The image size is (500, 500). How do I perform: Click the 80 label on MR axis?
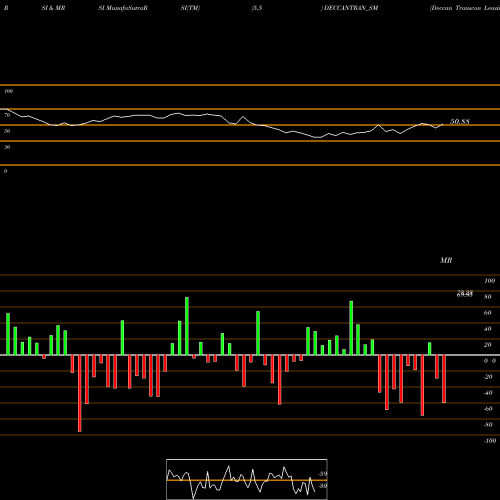[x=488, y=297]
